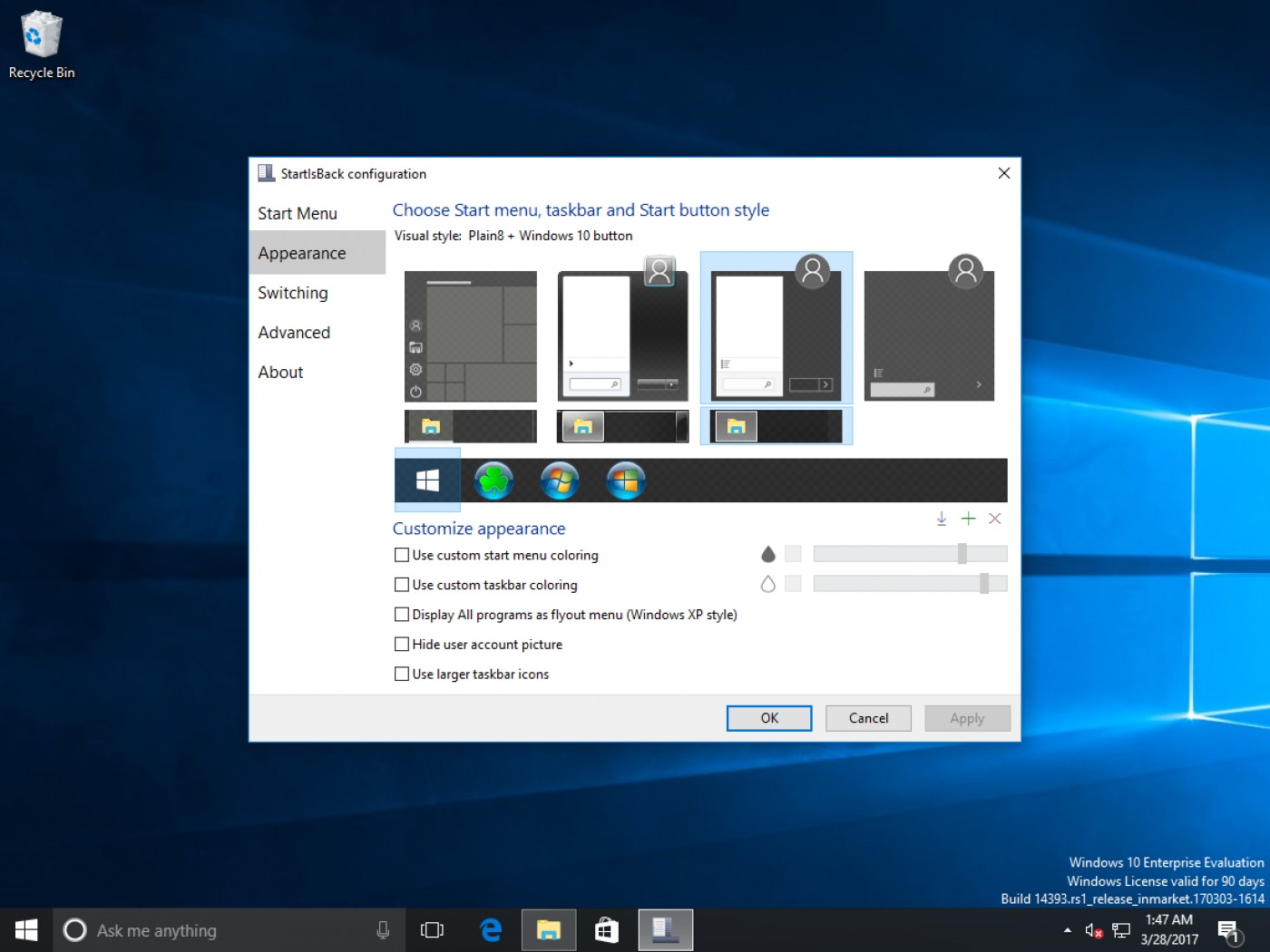This screenshot has width=1270, height=952.
Task: Click the StartIsBack taskbar app icon
Action: pos(666,930)
